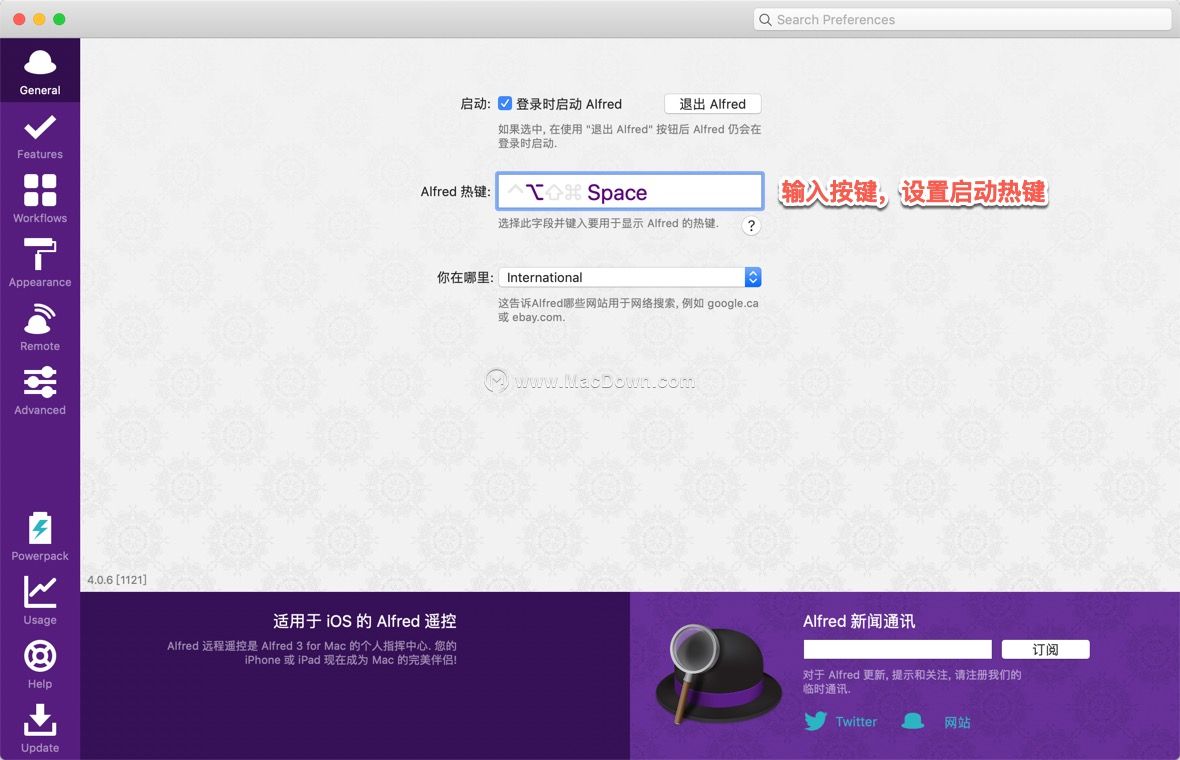Screen dimensions: 1180x760
Task: Click the version text 4.0.6 [1121]
Action: 117,579
